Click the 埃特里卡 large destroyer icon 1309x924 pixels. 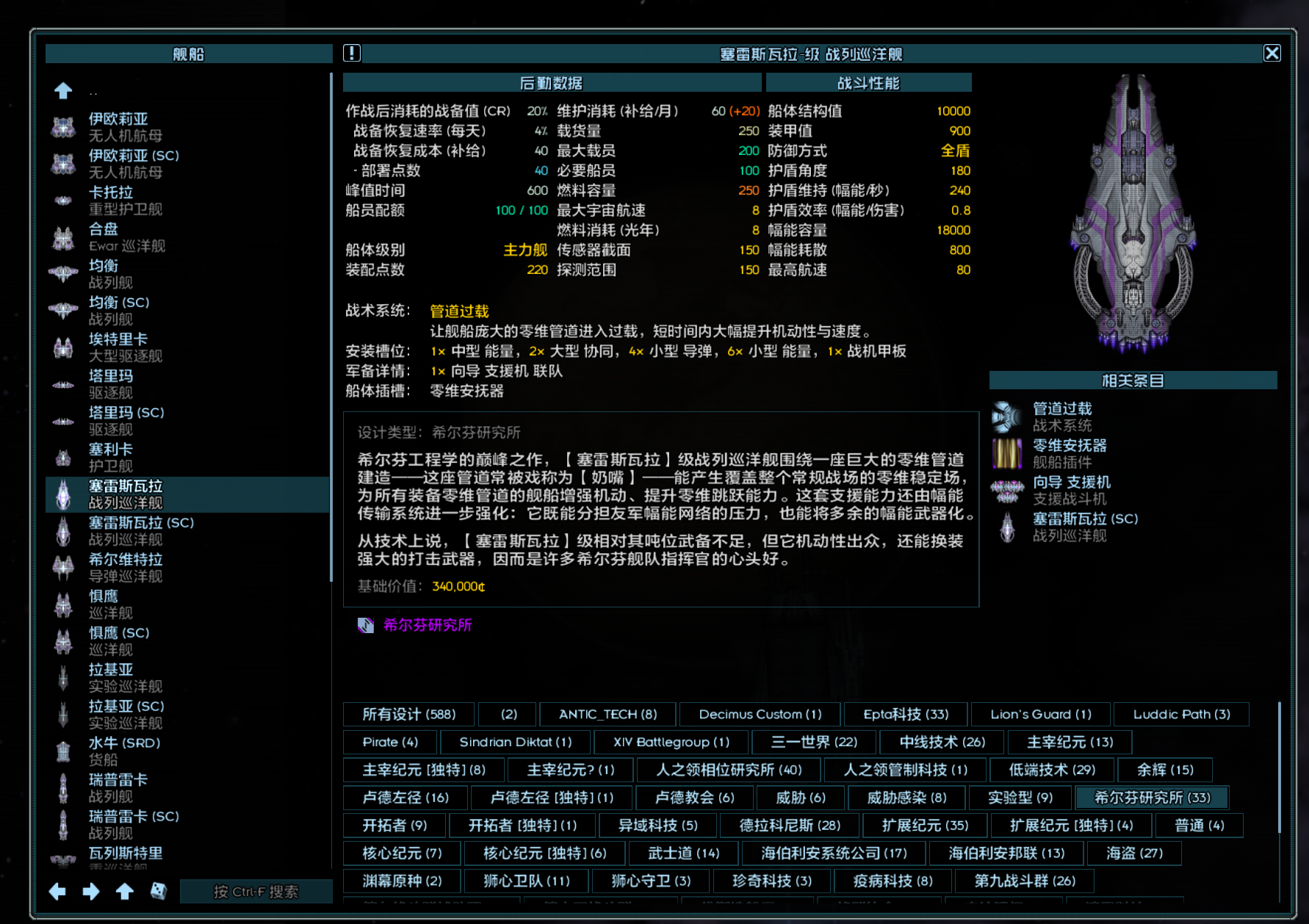(x=63, y=347)
